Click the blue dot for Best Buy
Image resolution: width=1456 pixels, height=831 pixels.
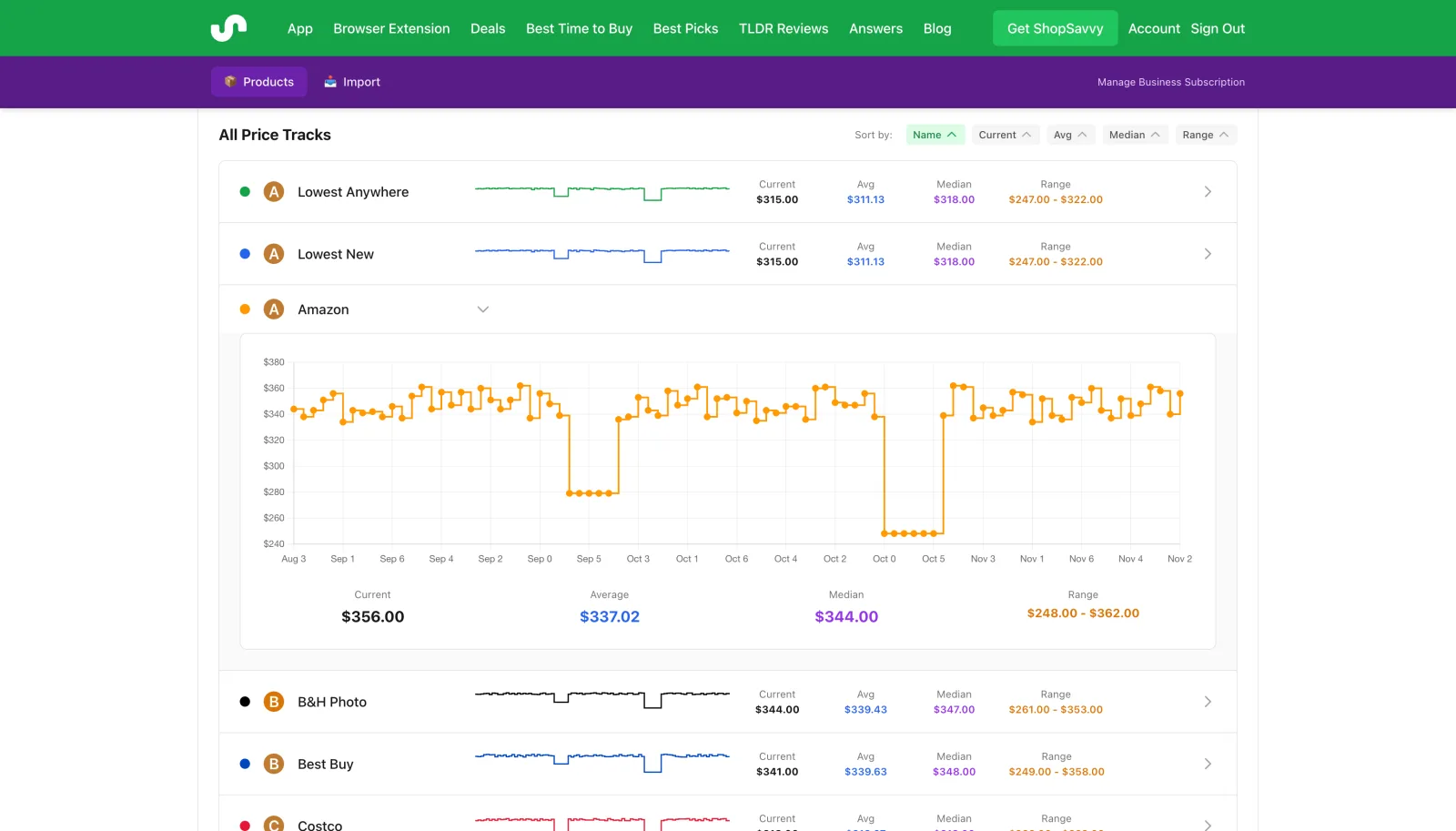245,764
